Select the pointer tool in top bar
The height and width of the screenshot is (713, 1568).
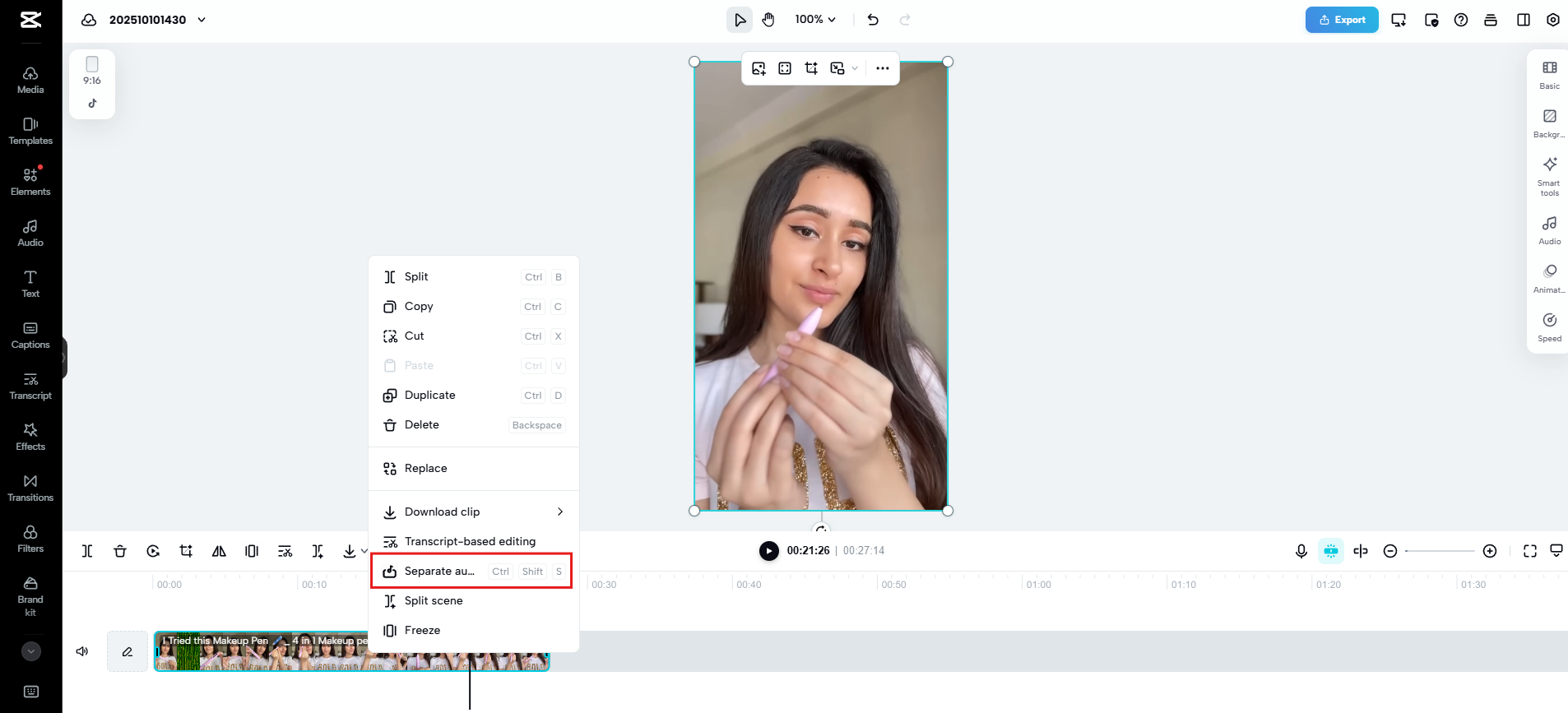pyautogui.click(x=740, y=20)
